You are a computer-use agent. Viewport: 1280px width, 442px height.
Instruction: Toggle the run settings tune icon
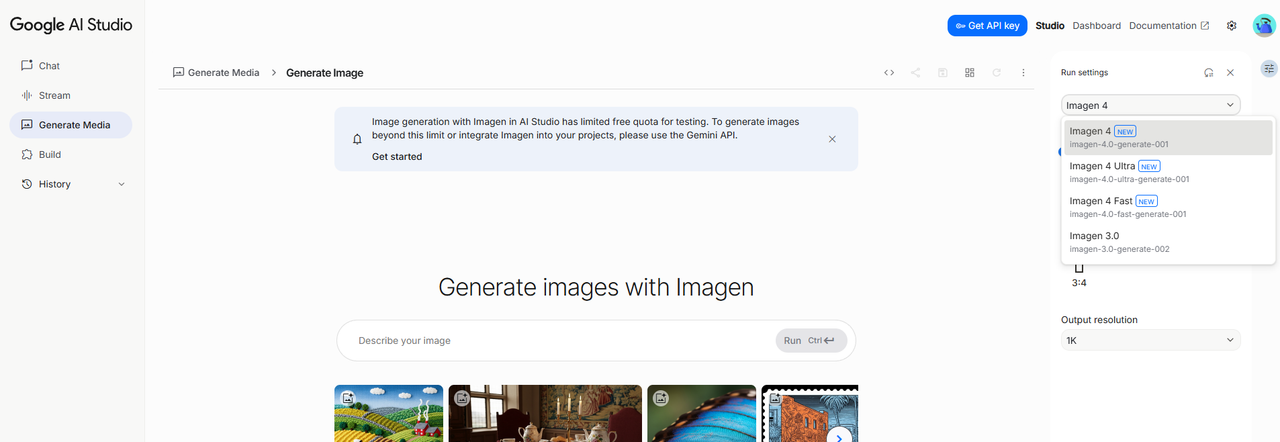(1269, 68)
